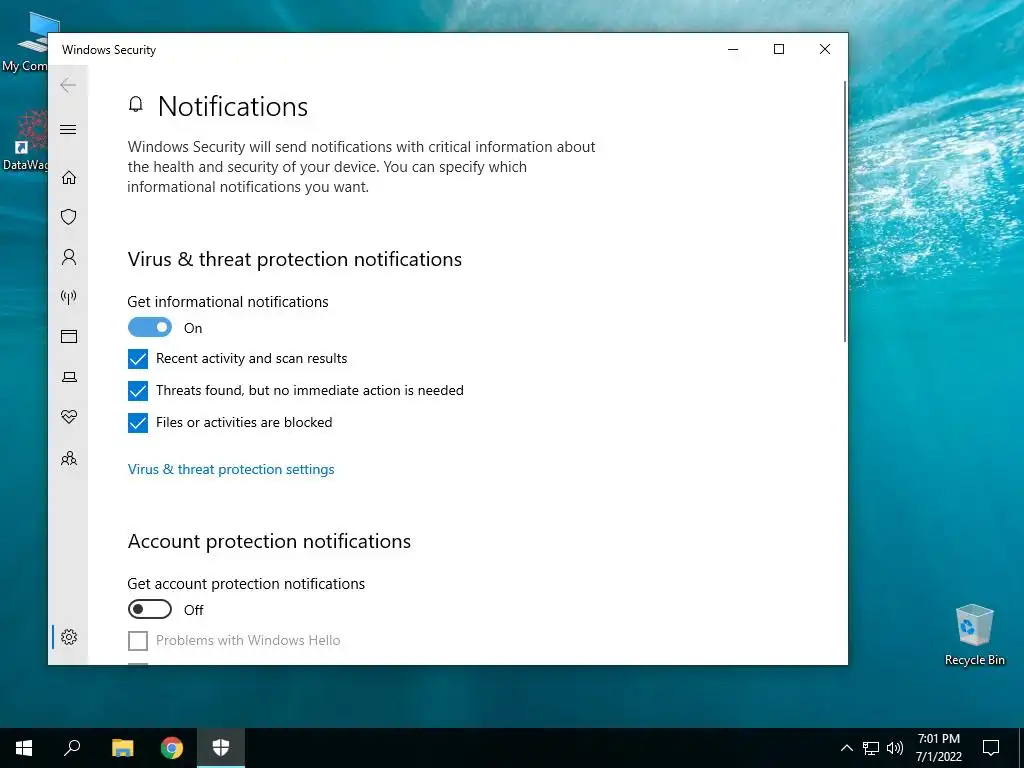Uncheck Threats found, no immediate action needed
The height and width of the screenshot is (768, 1024).
coord(138,391)
